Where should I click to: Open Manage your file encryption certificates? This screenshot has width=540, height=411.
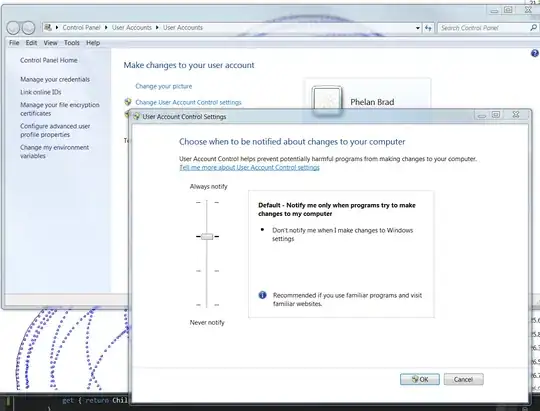(60, 109)
